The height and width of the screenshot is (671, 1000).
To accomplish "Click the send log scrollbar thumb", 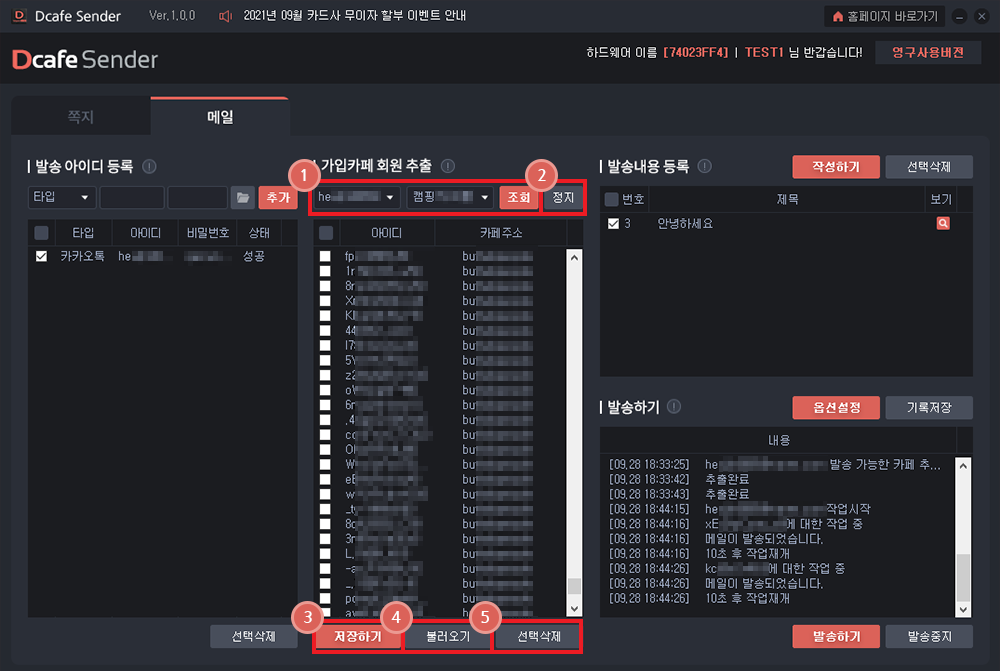I will [x=963, y=577].
